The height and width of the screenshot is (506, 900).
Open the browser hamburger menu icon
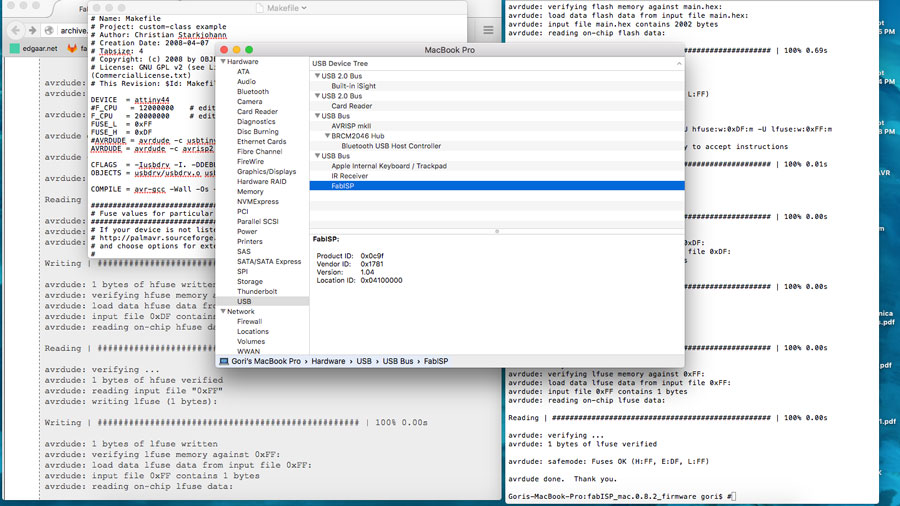(488, 30)
